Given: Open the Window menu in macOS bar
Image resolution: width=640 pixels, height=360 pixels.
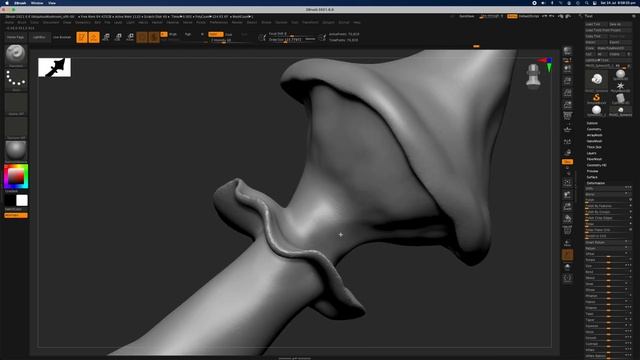Looking at the screenshot, I should [x=37, y=3].
